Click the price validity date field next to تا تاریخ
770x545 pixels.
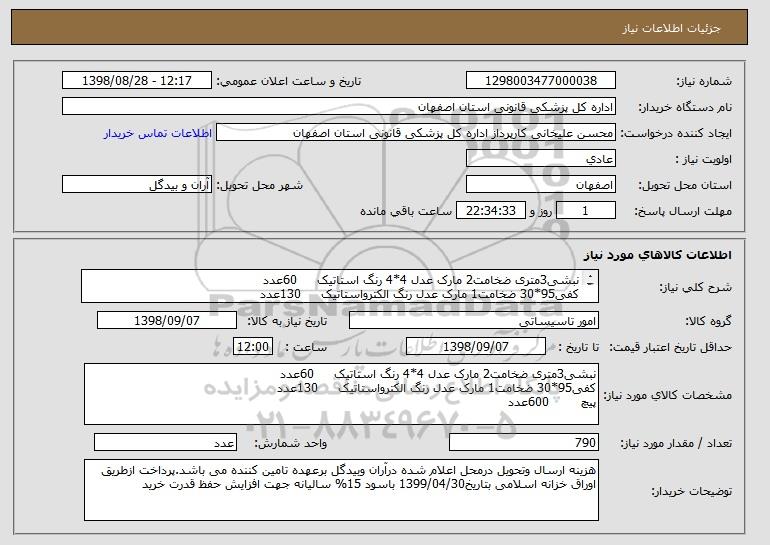[476, 347]
